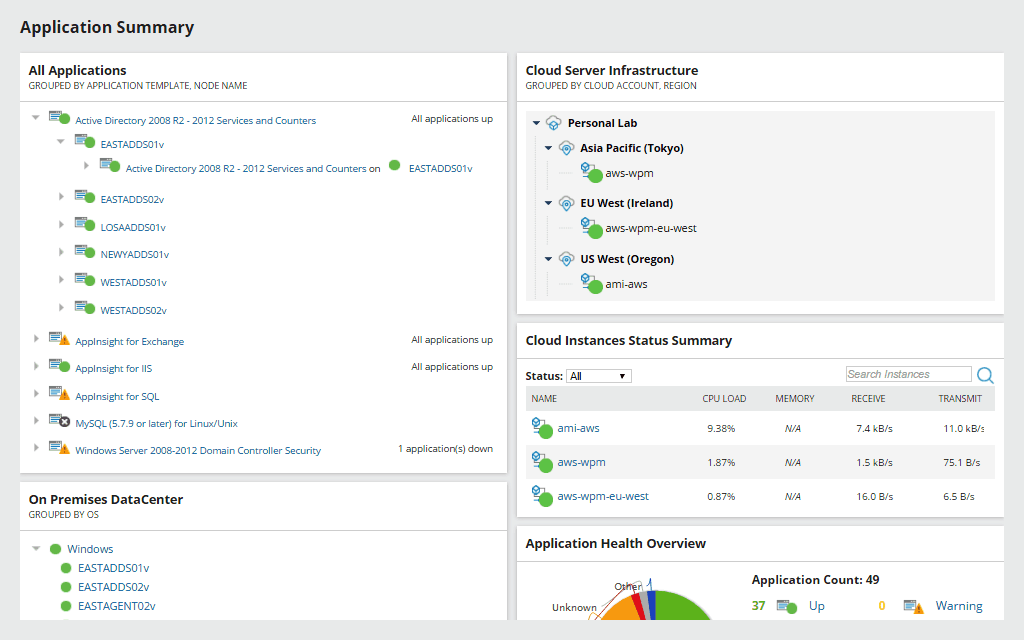
Task: Open the aws-wpm instance link
Action: [x=581, y=462]
